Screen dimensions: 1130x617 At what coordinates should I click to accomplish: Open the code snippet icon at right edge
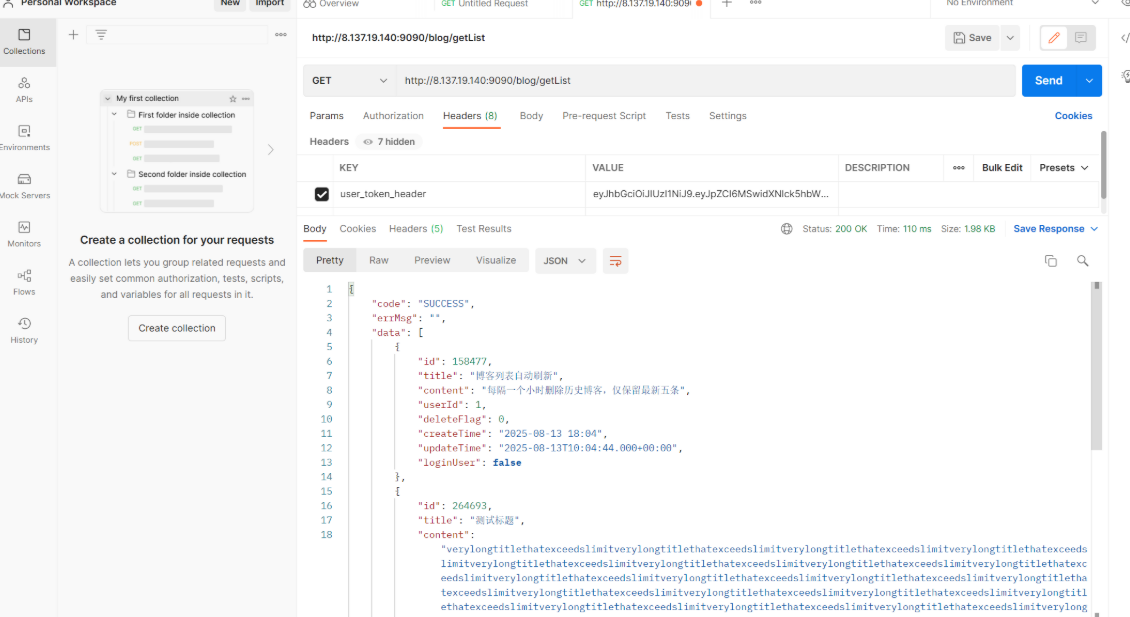[1125, 37]
